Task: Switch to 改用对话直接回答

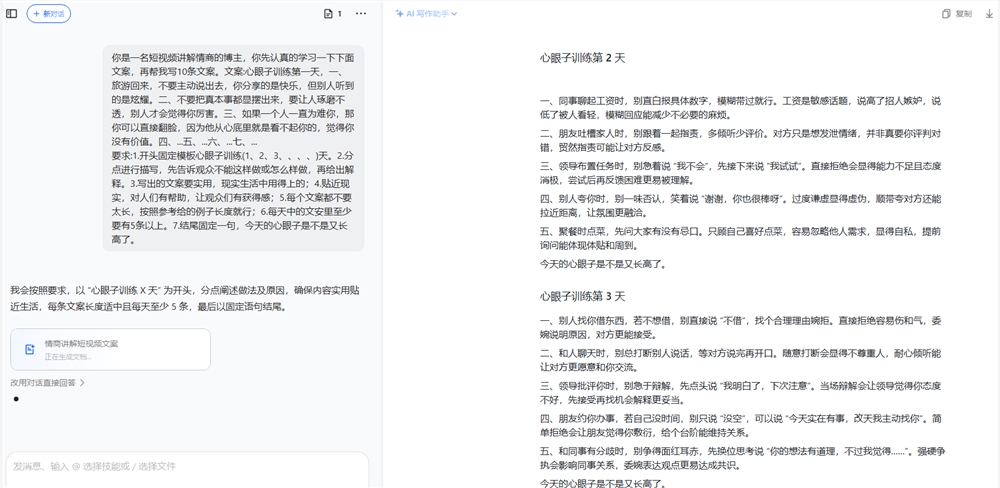Action: pos(42,382)
